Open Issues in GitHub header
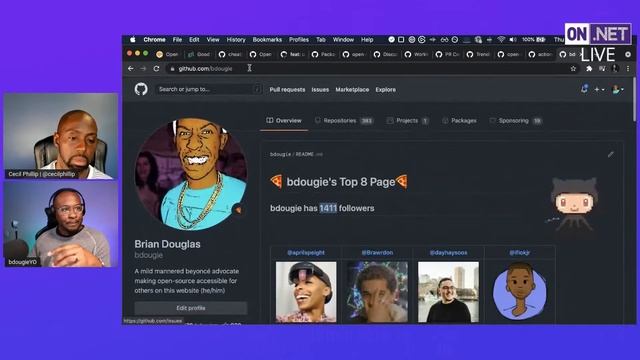The height and width of the screenshot is (360, 640). click(x=320, y=89)
